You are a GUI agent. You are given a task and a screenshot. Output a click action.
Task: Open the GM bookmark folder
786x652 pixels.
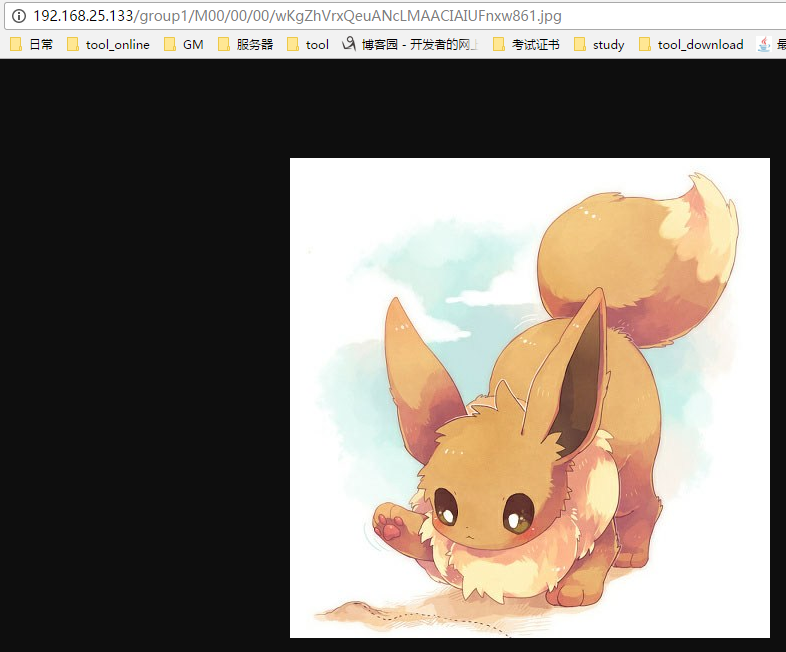point(184,45)
